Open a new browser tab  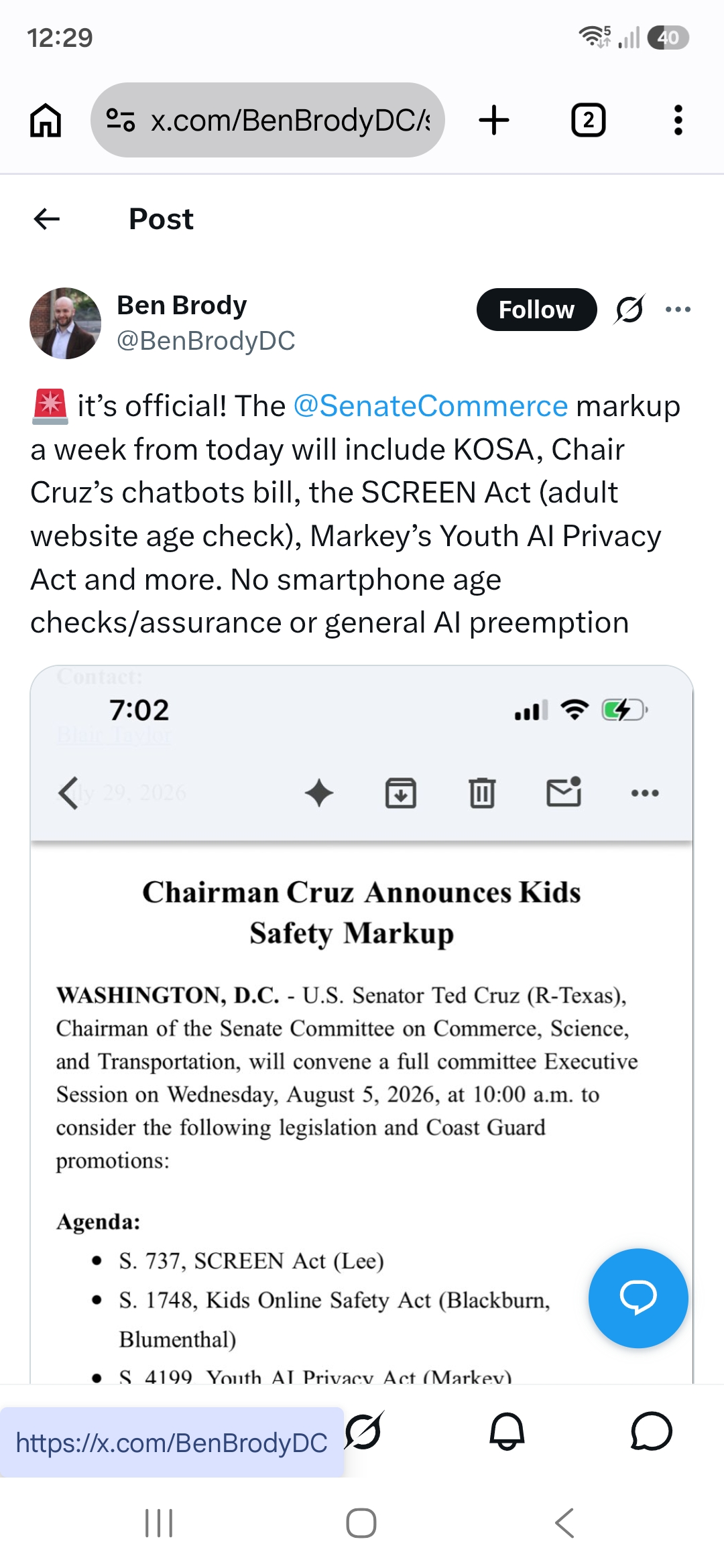[x=494, y=121]
